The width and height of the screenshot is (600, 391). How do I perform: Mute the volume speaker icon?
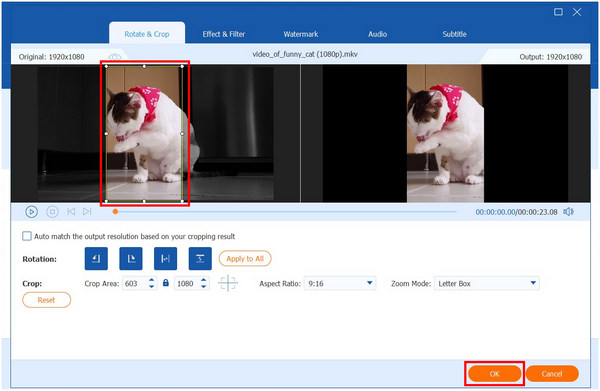click(569, 212)
